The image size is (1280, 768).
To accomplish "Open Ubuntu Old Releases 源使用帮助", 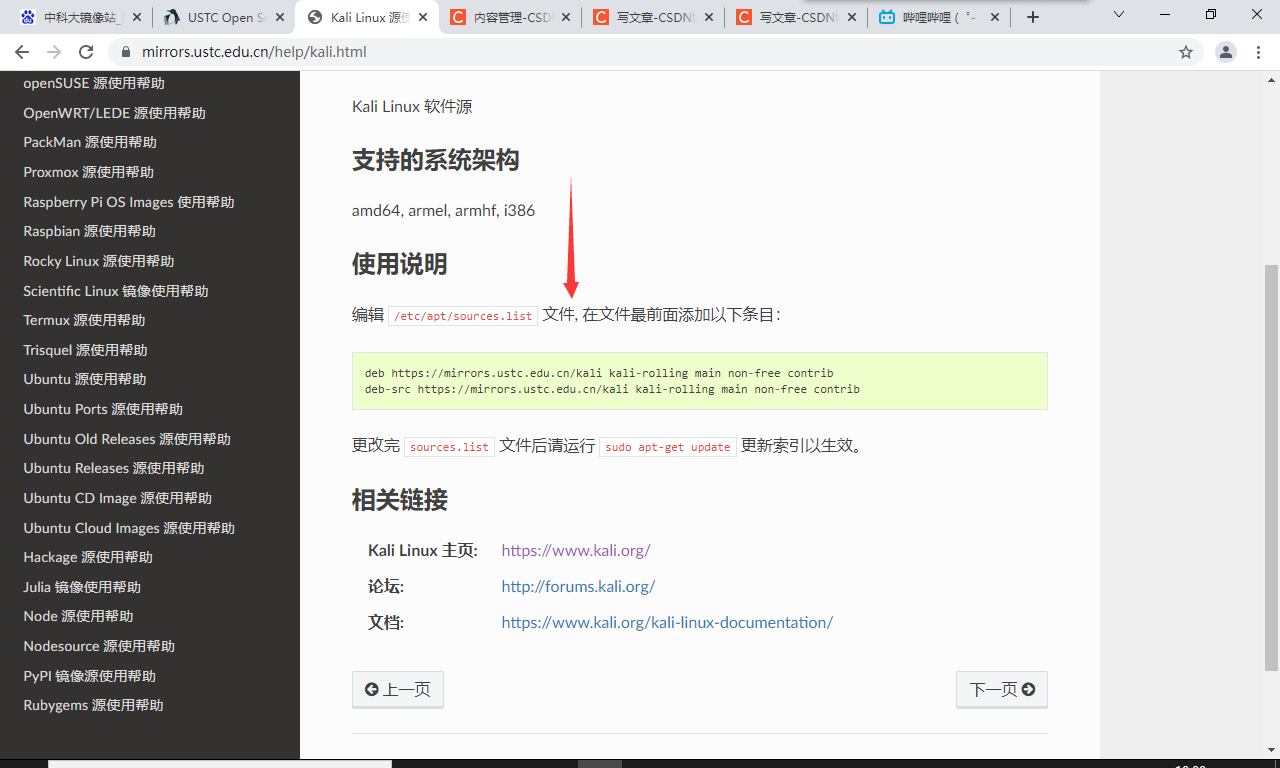I will click(127, 439).
